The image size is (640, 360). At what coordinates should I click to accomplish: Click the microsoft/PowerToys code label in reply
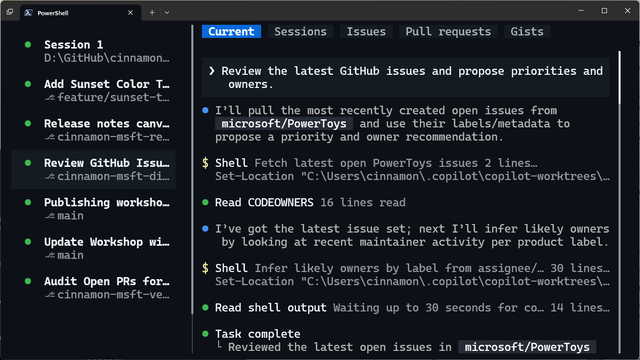pyautogui.click(x=284, y=124)
